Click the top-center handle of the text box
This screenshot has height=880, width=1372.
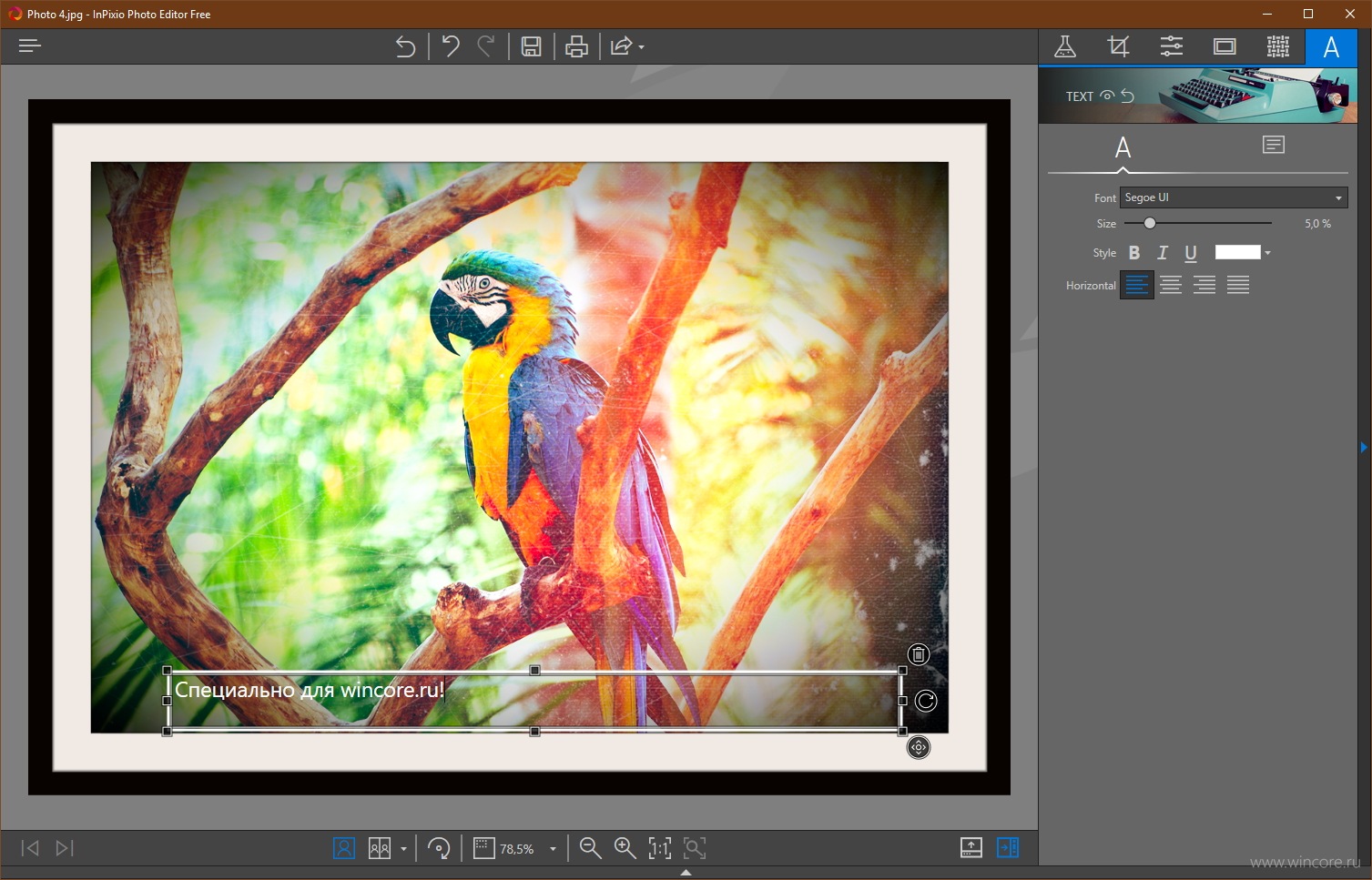pos(534,670)
